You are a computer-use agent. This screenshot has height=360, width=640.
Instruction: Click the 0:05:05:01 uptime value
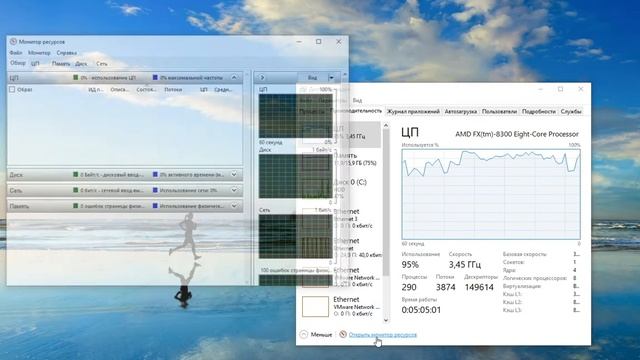coord(421,310)
